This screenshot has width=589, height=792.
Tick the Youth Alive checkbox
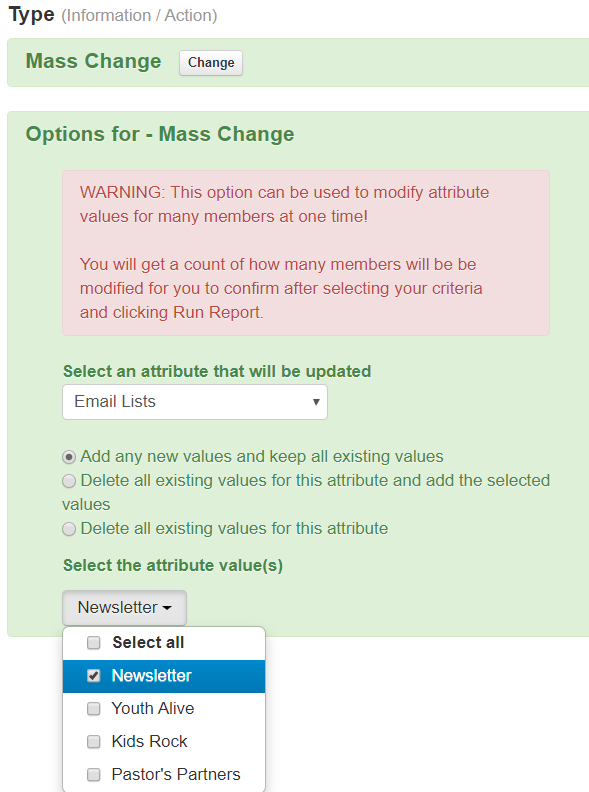tap(93, 709)
